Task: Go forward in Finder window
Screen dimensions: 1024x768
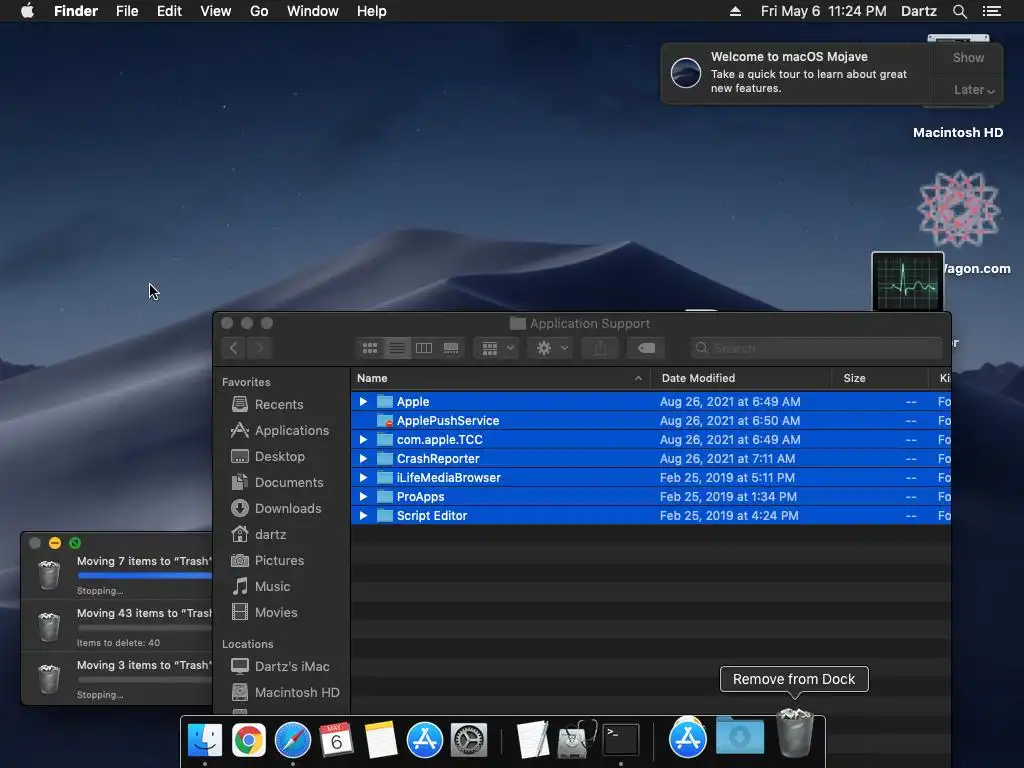Action: click(x=259, y=348)
